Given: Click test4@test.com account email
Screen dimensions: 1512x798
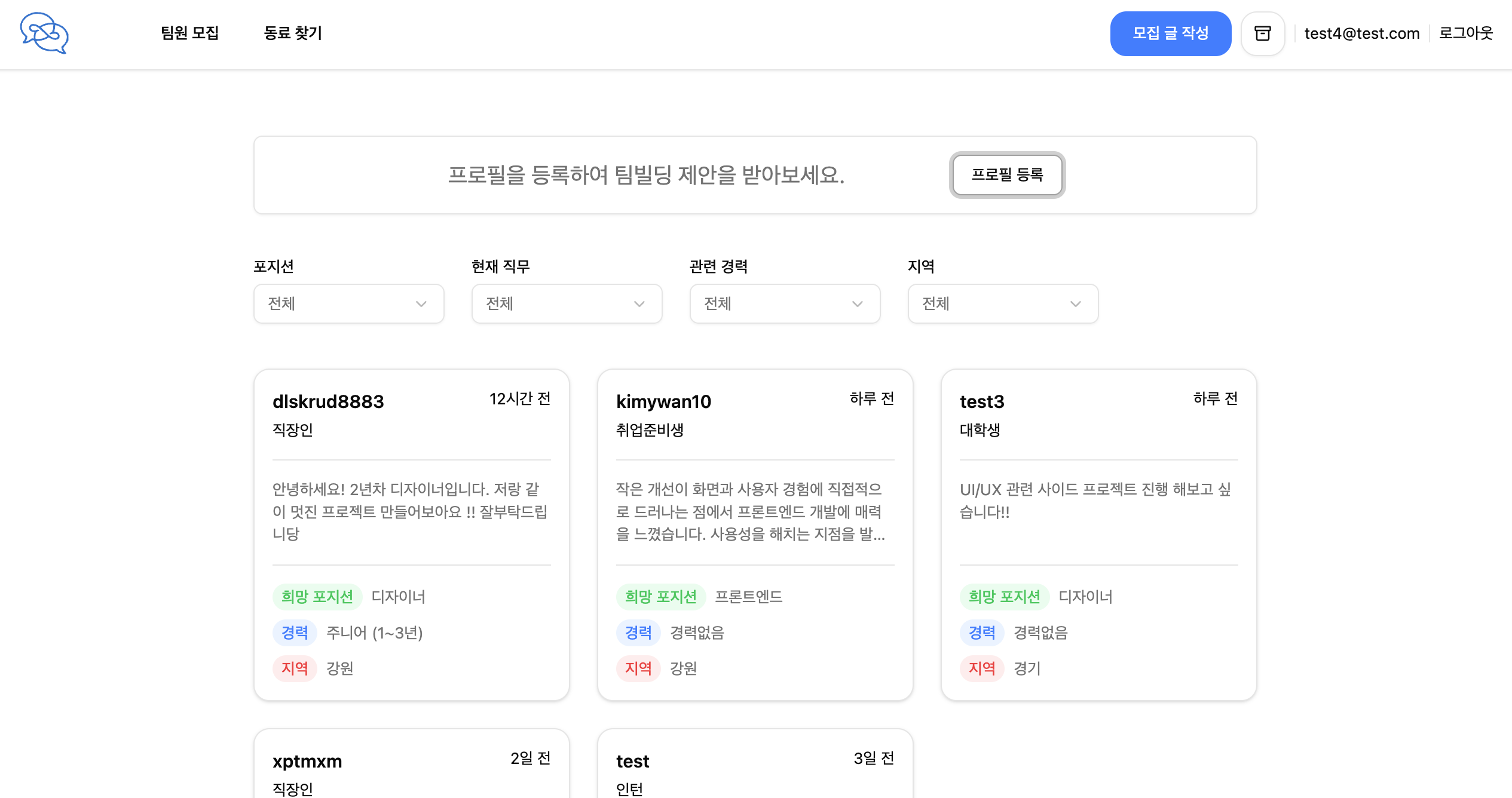Looking at the screenshot, I should (1361, 33).
